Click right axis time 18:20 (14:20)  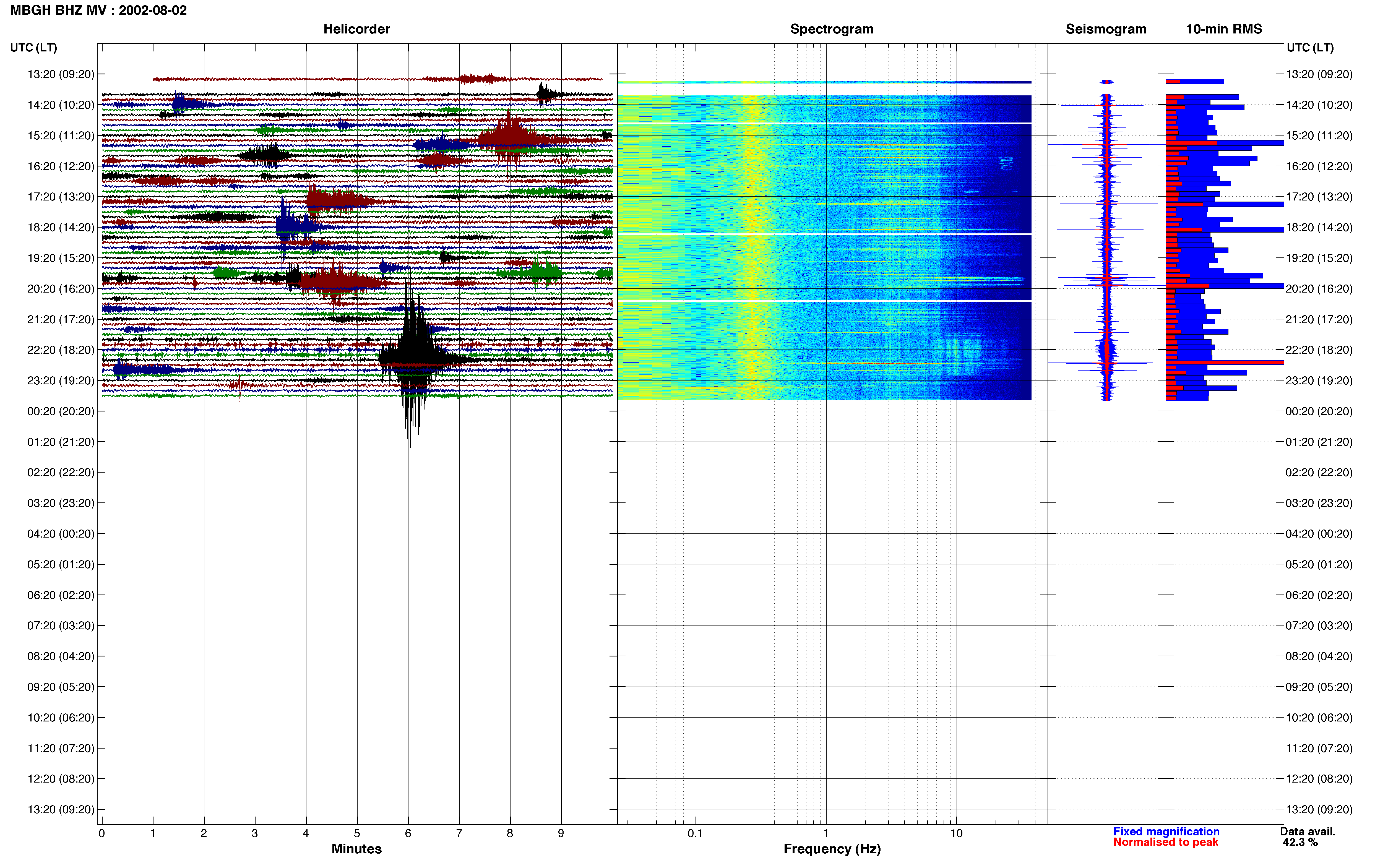pos(1319,227)
